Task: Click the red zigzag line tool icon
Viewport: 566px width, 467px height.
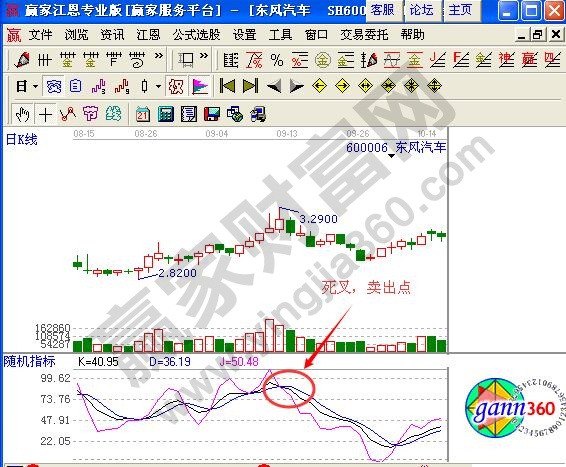Action: (x=68, y=114)
